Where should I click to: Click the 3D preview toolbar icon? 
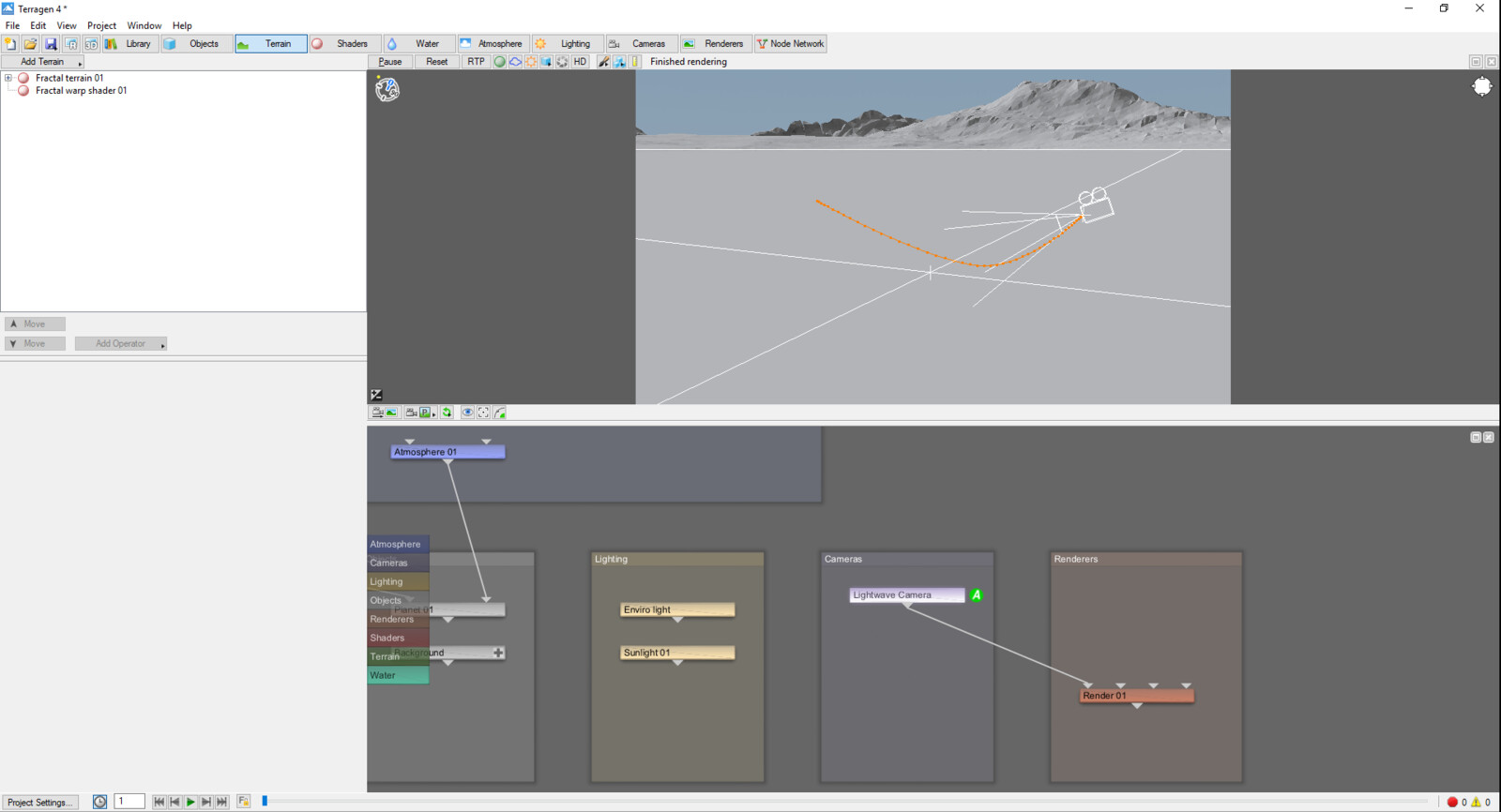point(91,43)
